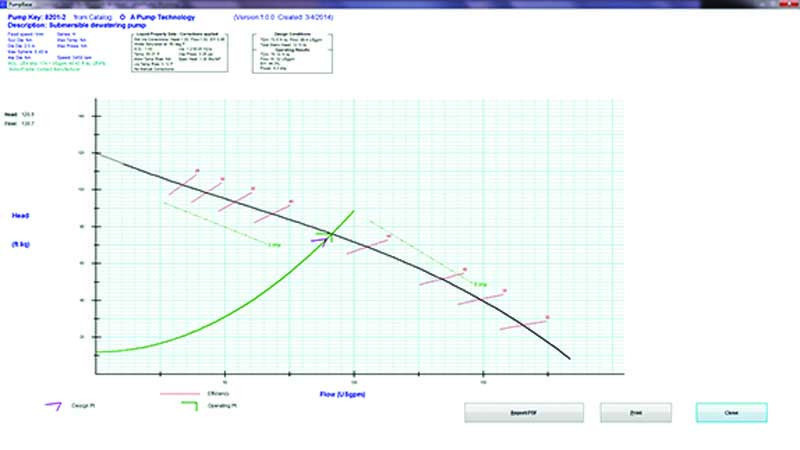
Task: Click the 'from Catalog' label
Action: point(92,17)
